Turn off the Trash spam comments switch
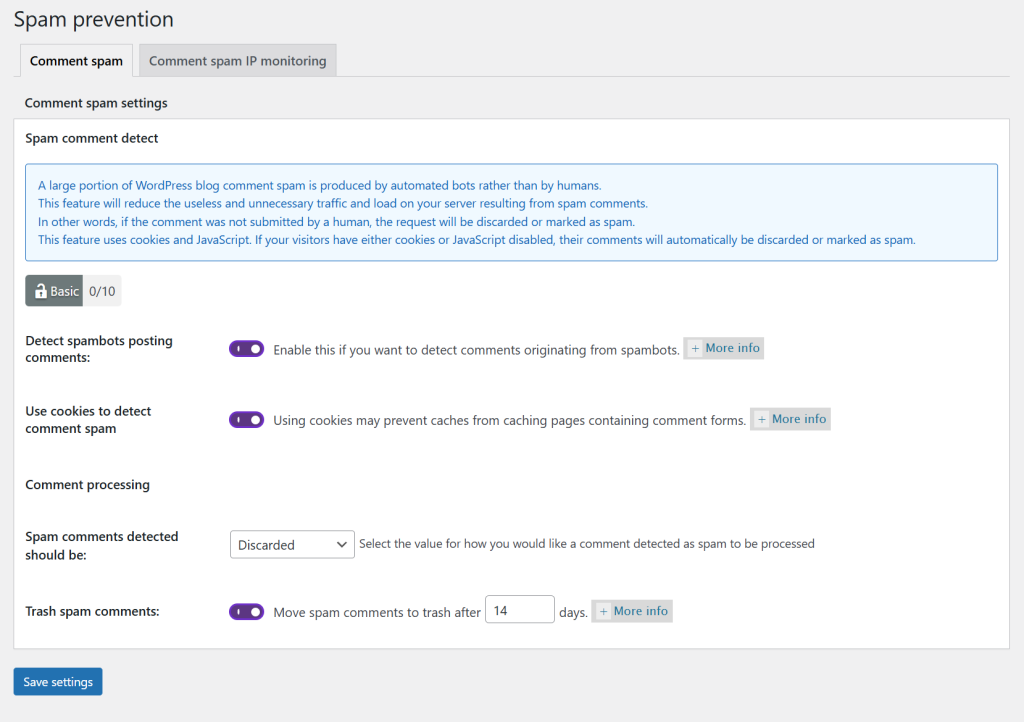The width and height of the screenshot is (1024, 722). pyautogui.click(x=246, y=611)
